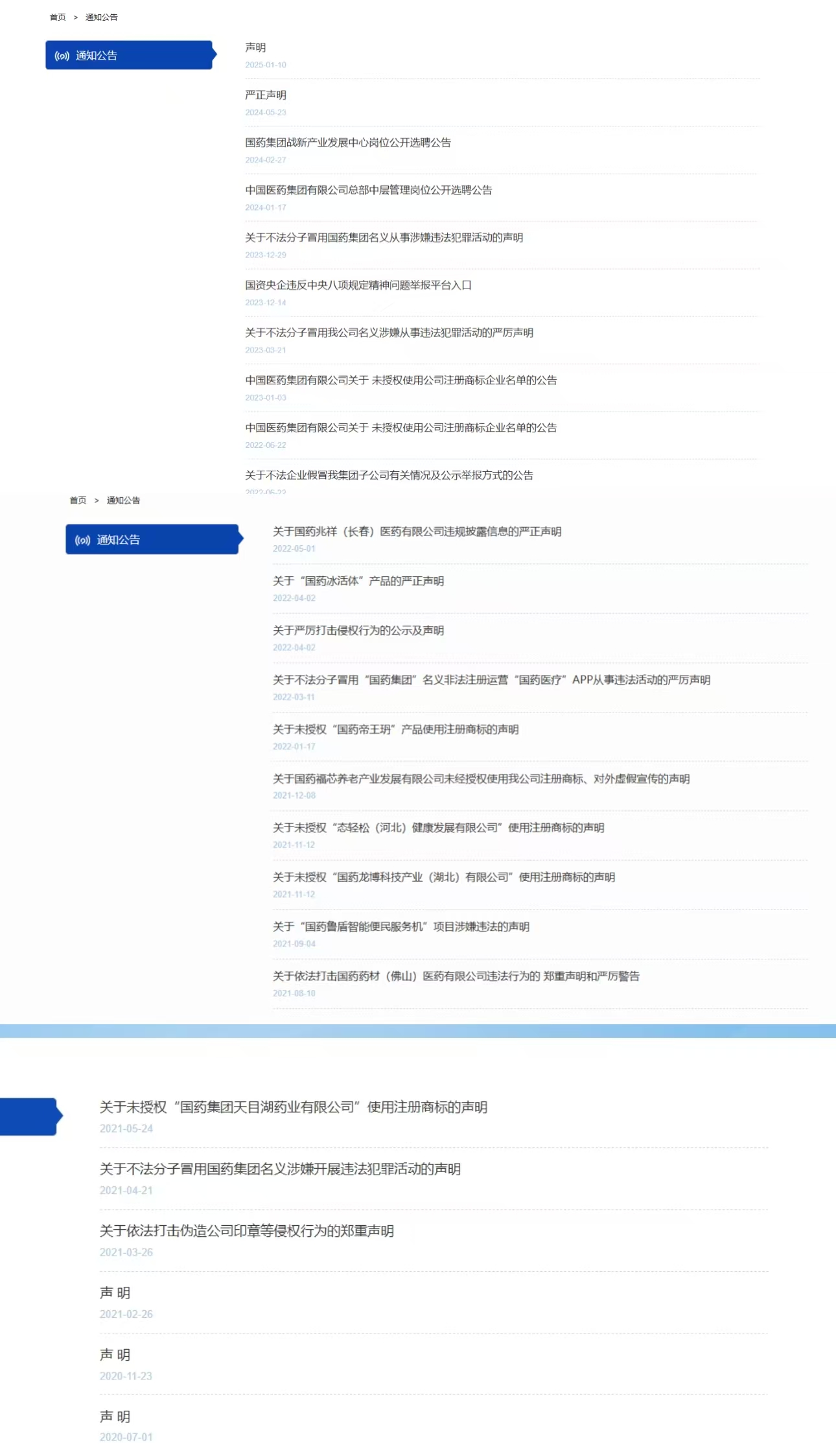Click the date 2021-02-26
The image size is (836, 1456).
(126, 1314)
